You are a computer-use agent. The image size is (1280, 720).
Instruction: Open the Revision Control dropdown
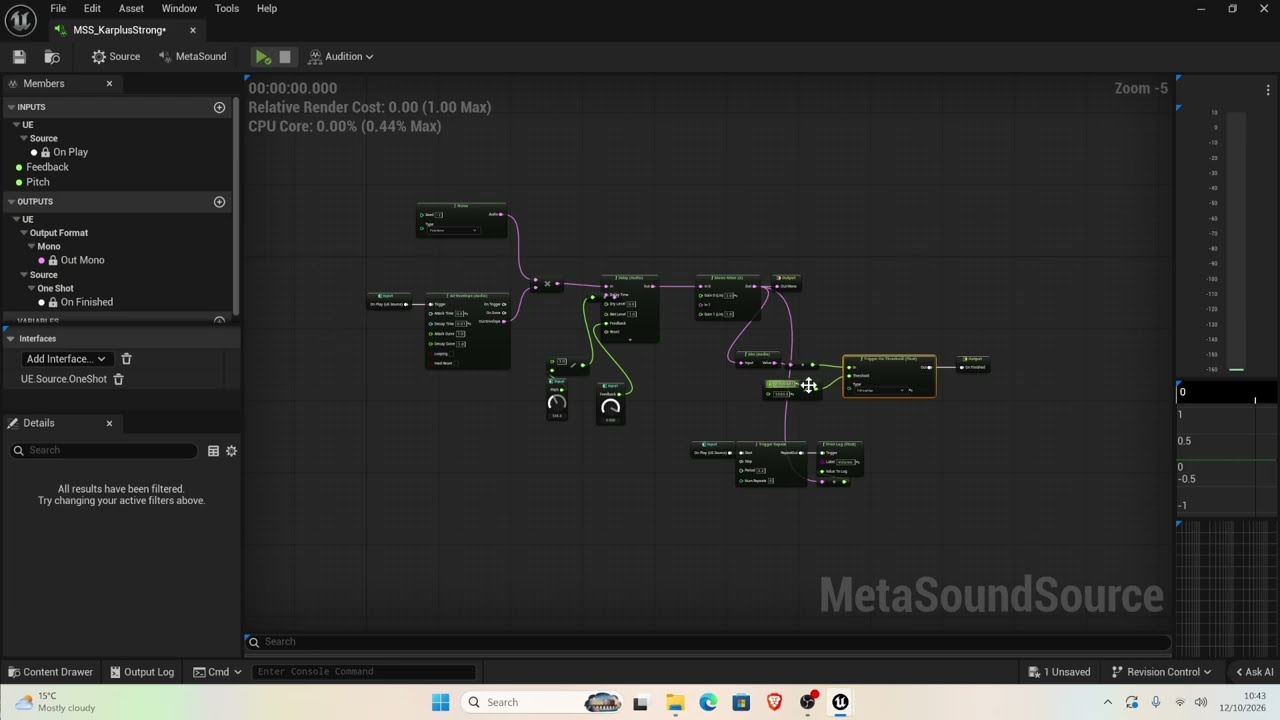tap(1161, 672)
